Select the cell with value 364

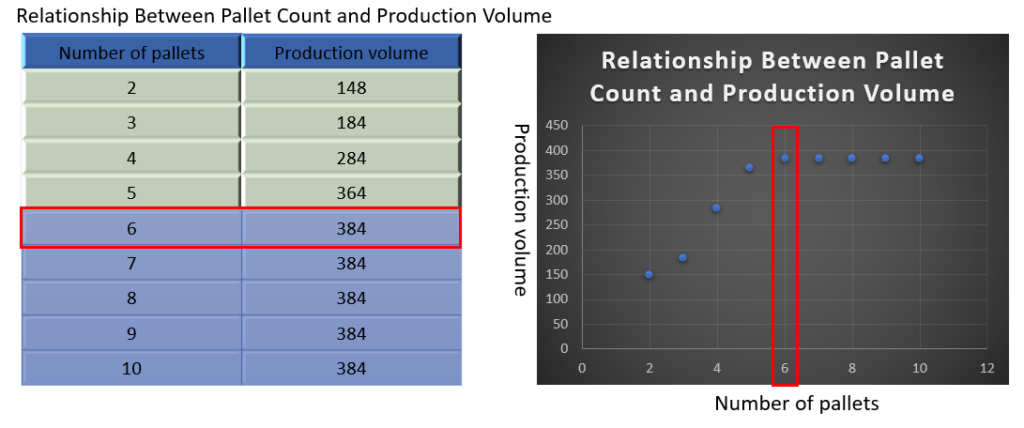(351, 193)
